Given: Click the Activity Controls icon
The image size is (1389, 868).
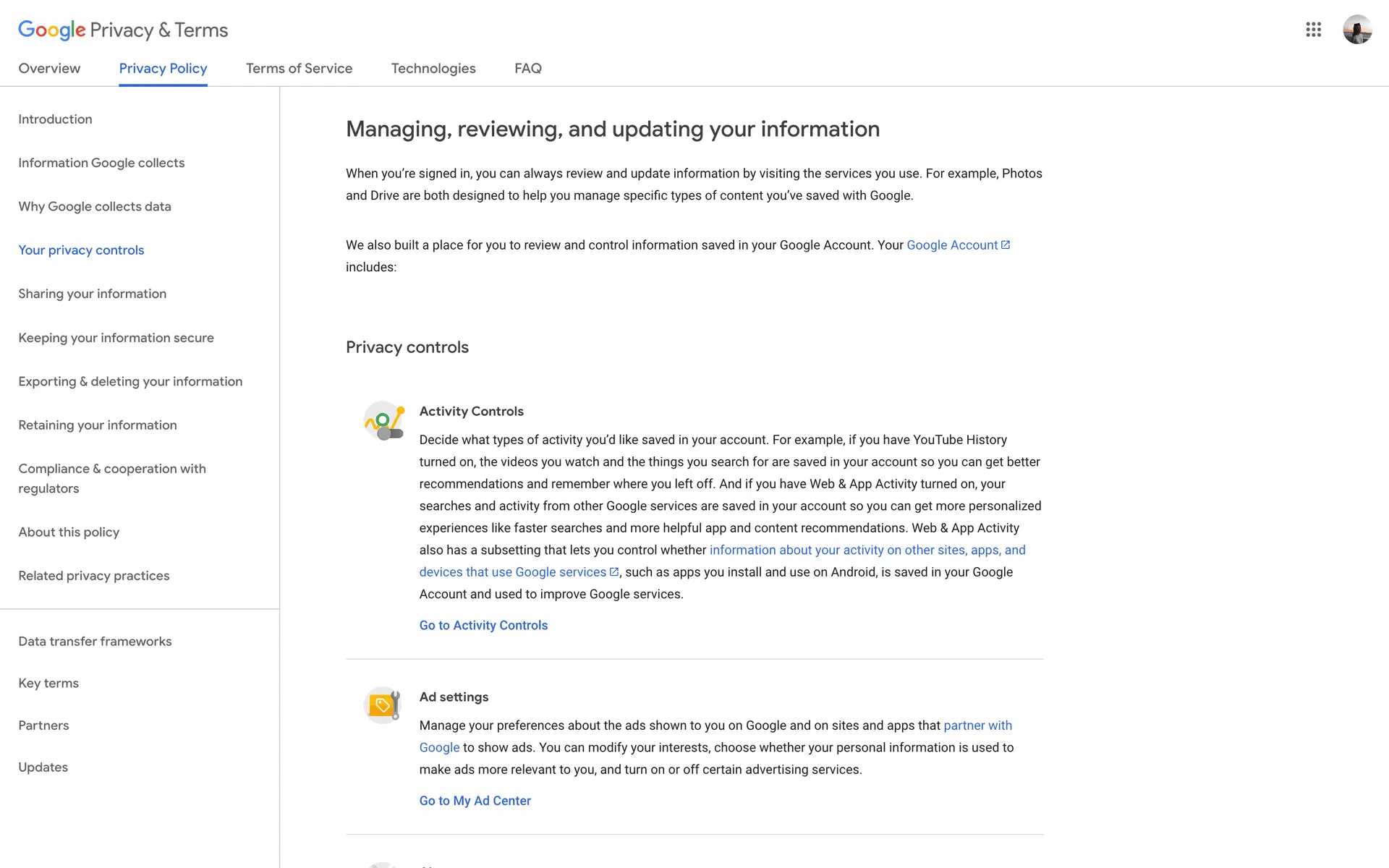Looking at the screenshot, I should [383, 421].
